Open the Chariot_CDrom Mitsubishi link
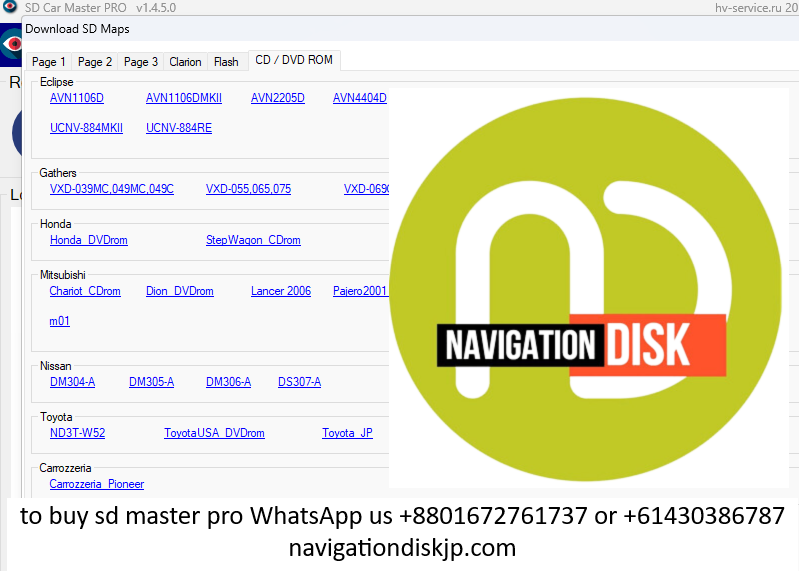Image resolution: width=799 pixels, height=571 pixels. tap(85, 291)
